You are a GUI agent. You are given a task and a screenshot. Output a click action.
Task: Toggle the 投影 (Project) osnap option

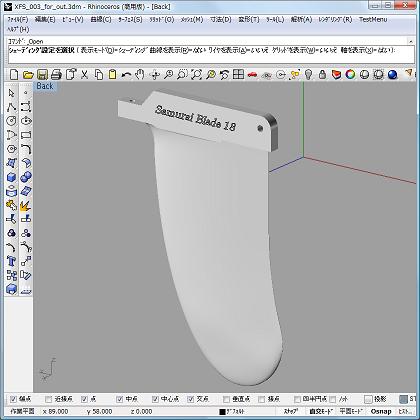(x=368, y=399)
